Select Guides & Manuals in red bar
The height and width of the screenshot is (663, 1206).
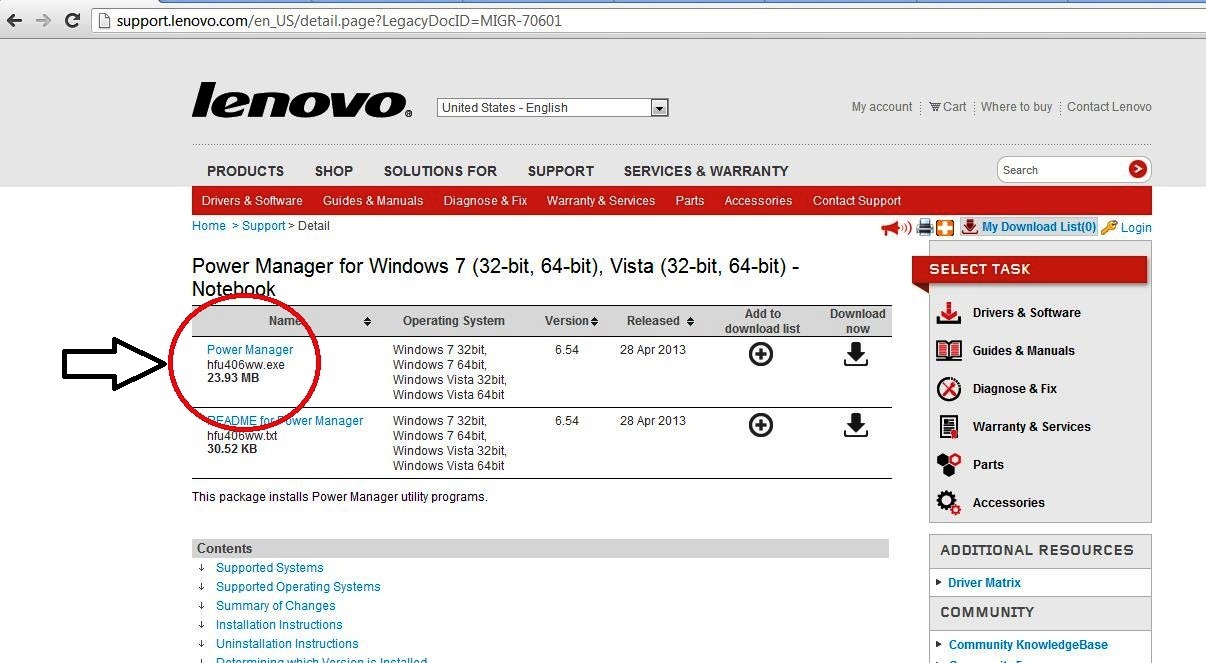click(373, 201)
